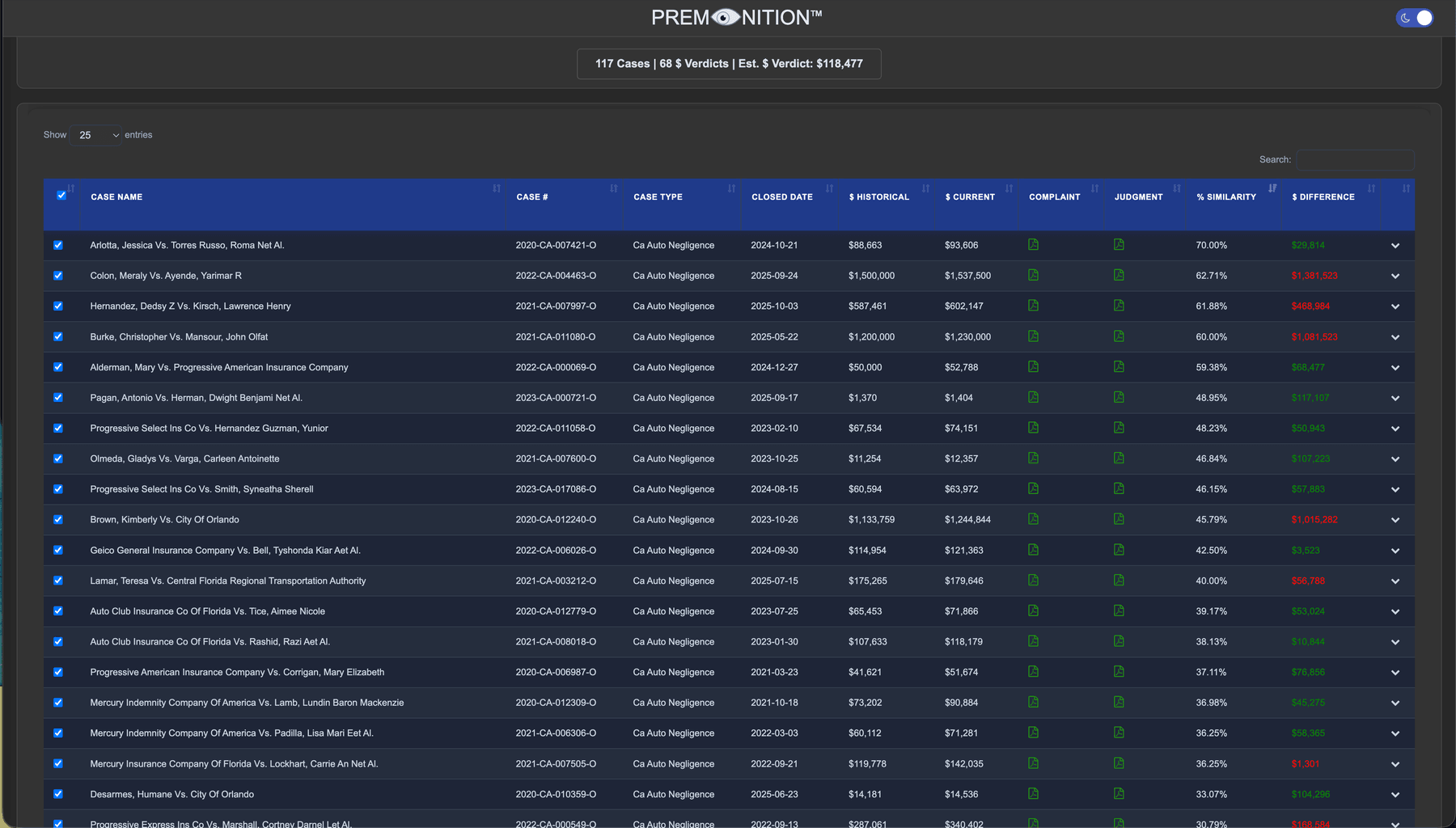Expand details for Desarmes, Humane row
The width and height of the screenshot is (1456, 828).
pyautogui.click(x=1395, y=795)
